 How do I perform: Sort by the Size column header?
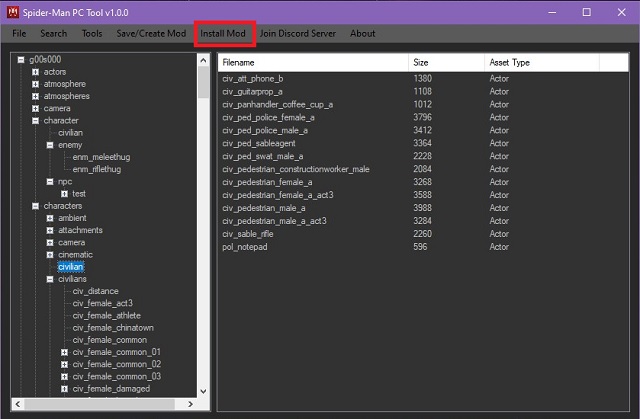click(x=447, y=62)
